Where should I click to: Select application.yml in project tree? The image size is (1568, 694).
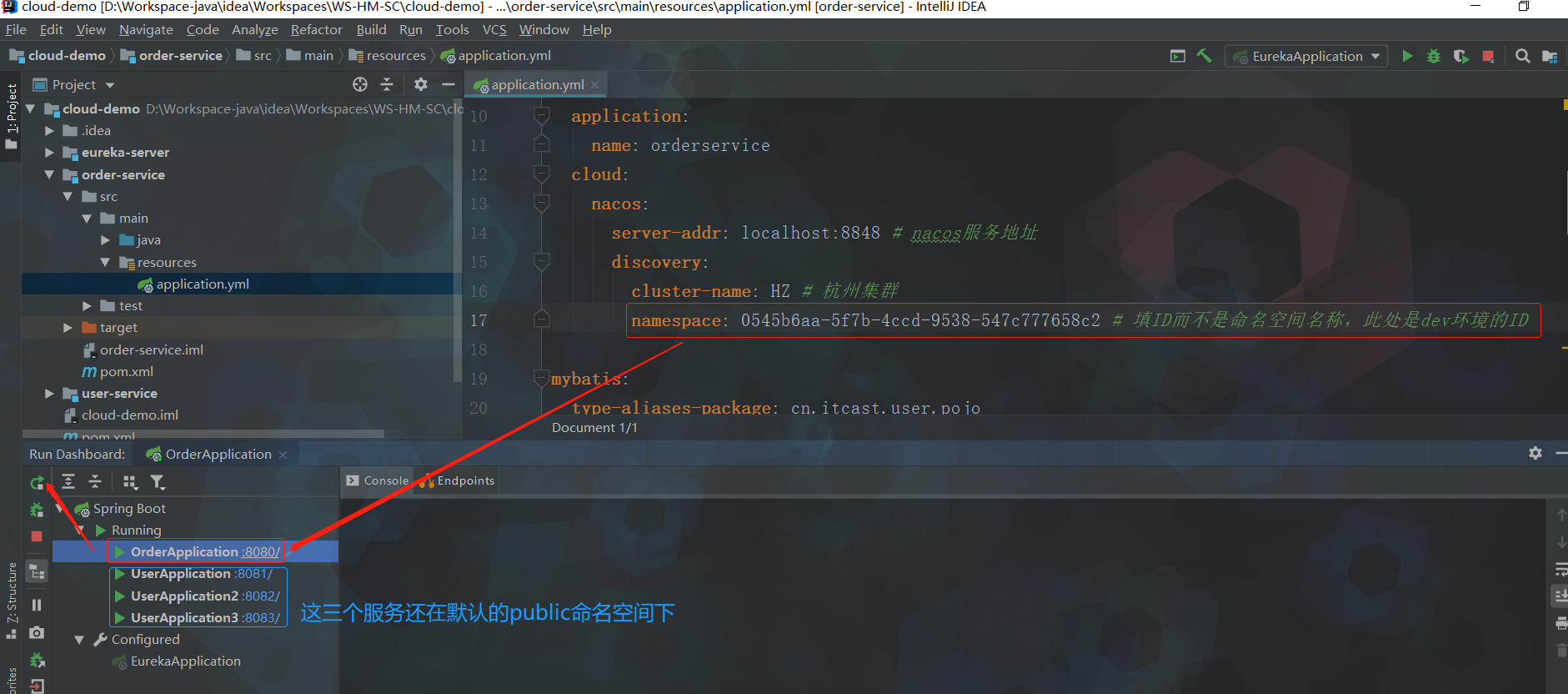(203, 284)
